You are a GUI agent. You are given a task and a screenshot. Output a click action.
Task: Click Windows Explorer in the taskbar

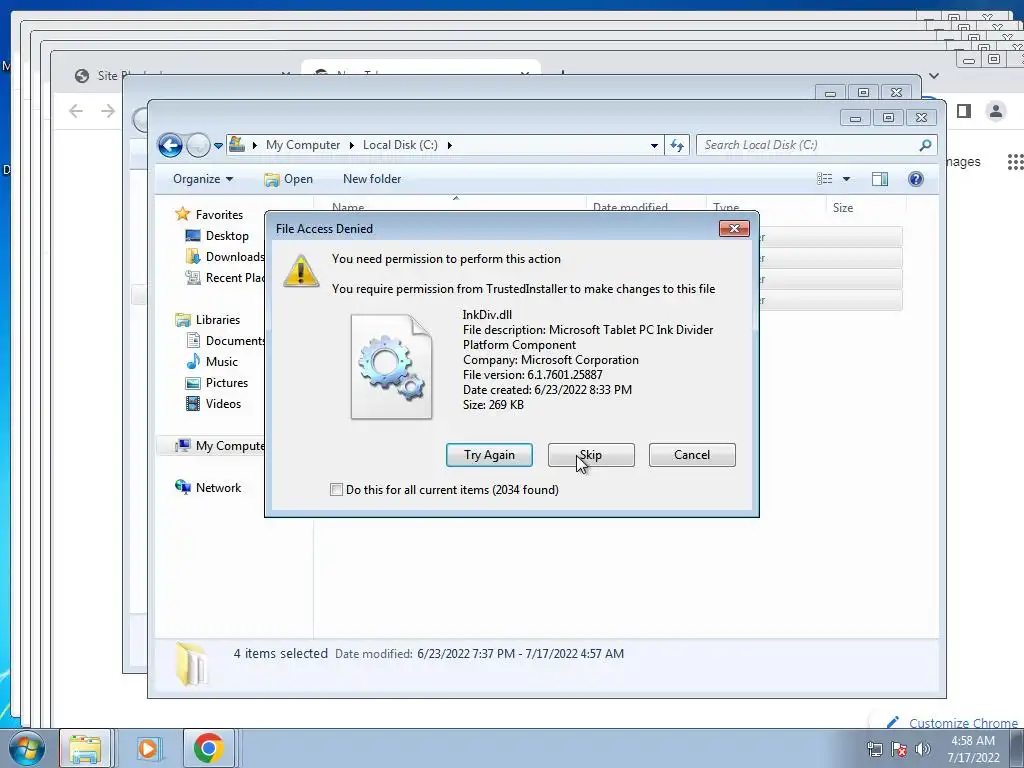[85, 748]
